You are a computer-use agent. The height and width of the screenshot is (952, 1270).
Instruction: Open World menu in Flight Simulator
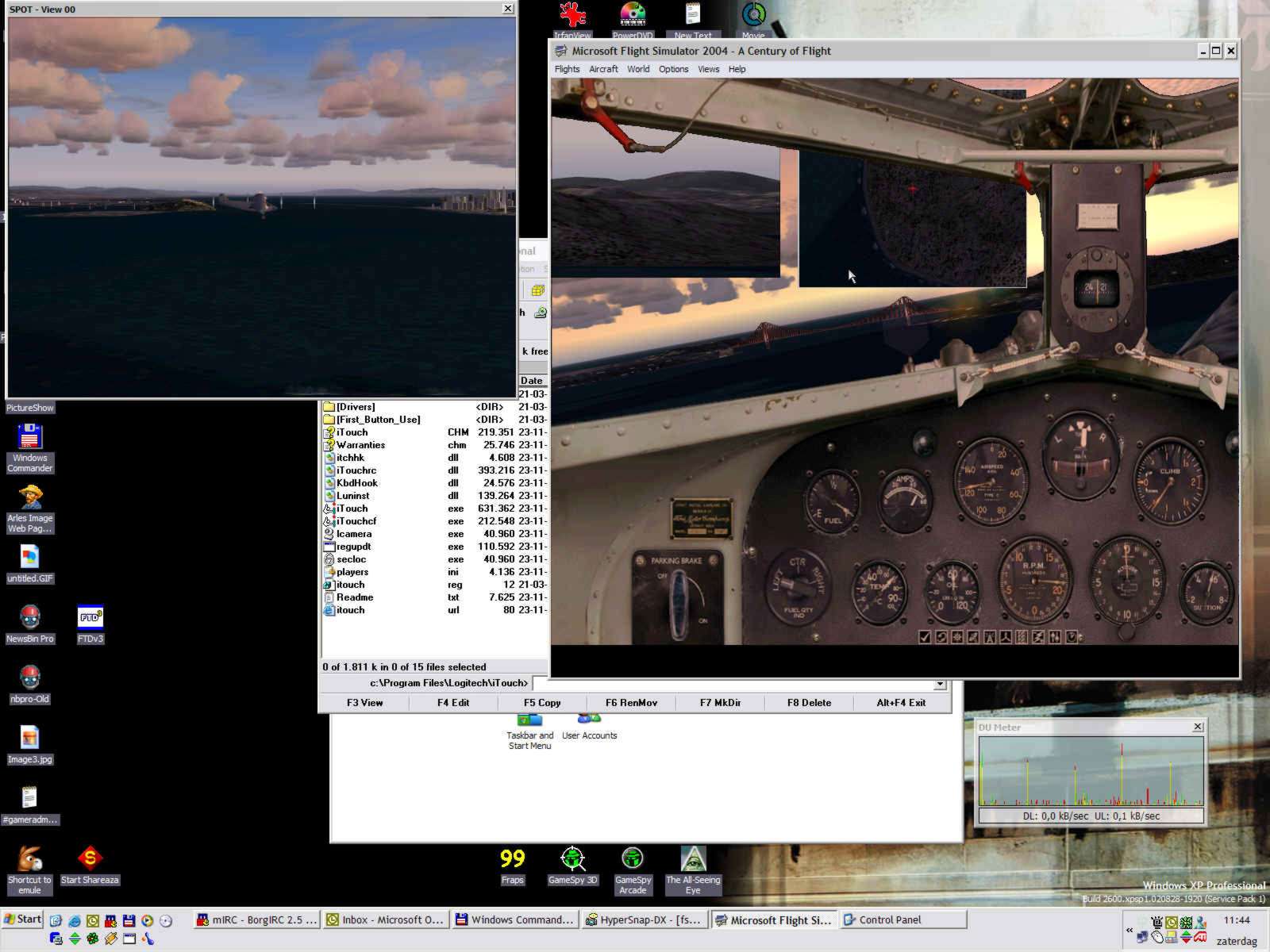pyautogui.click(x=638, y=69)
